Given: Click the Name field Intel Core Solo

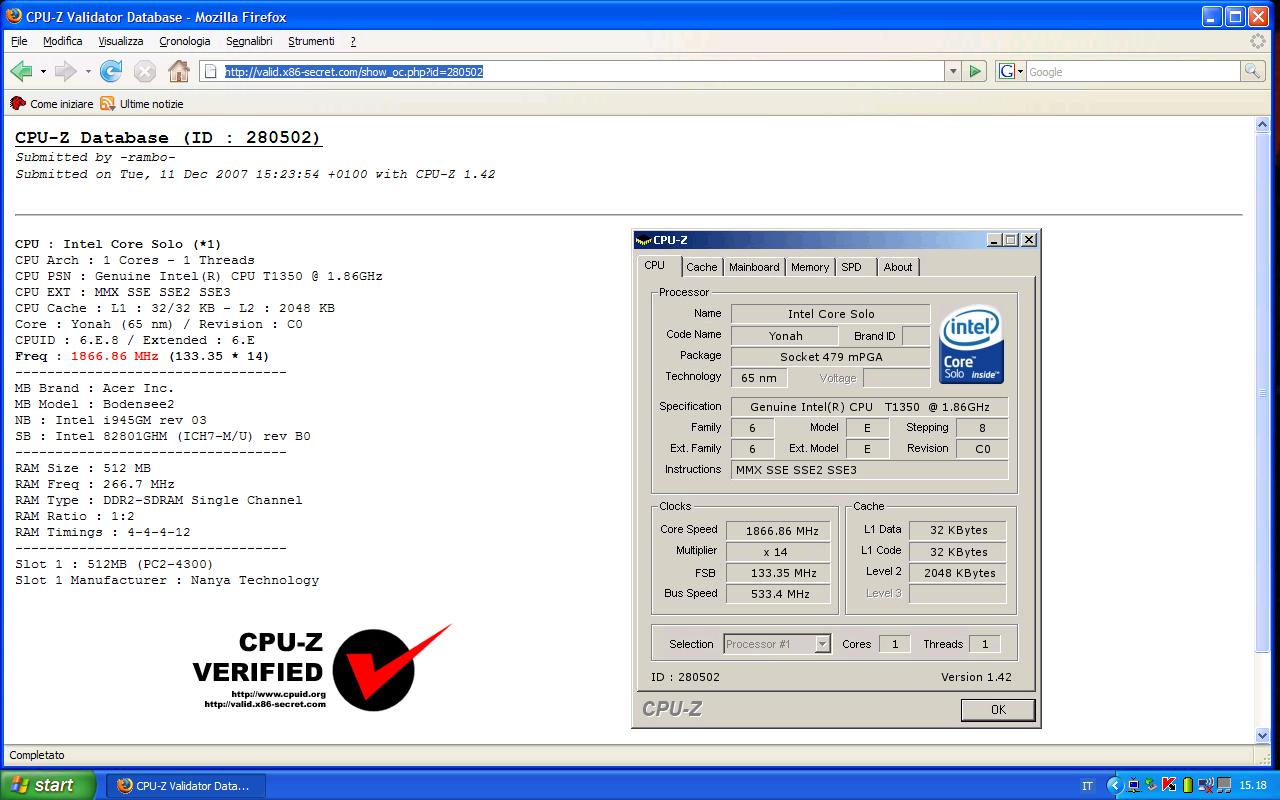Looking at the screenshot, I should (831, 314).
